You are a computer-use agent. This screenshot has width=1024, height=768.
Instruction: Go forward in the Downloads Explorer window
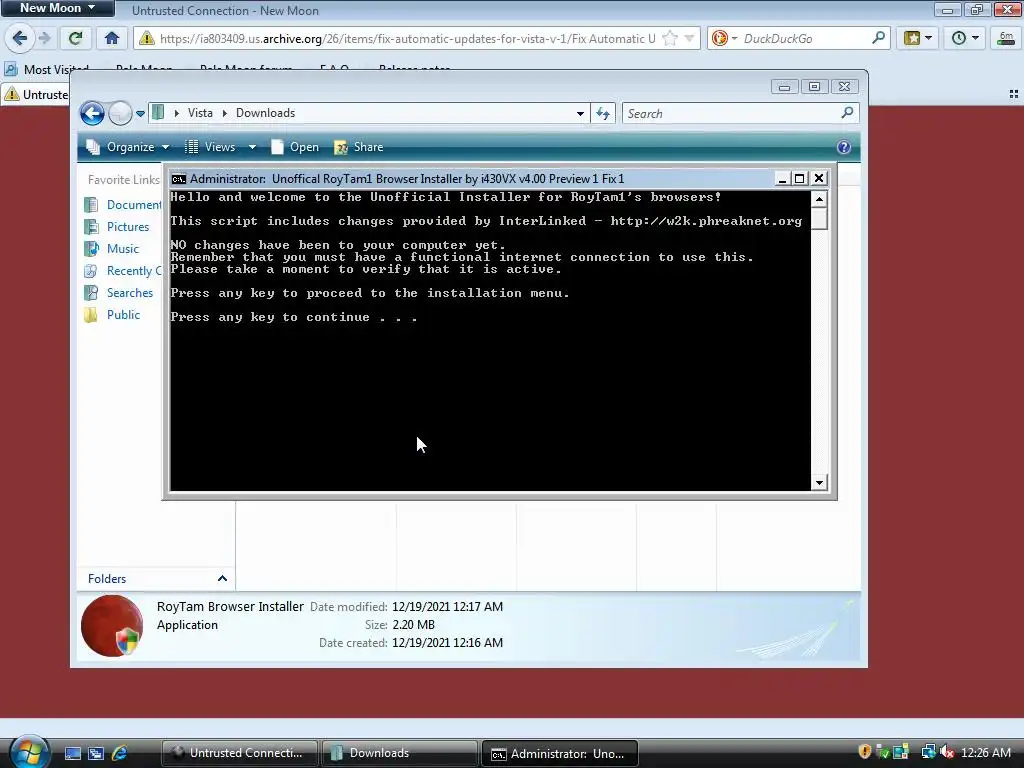[120, 114]
